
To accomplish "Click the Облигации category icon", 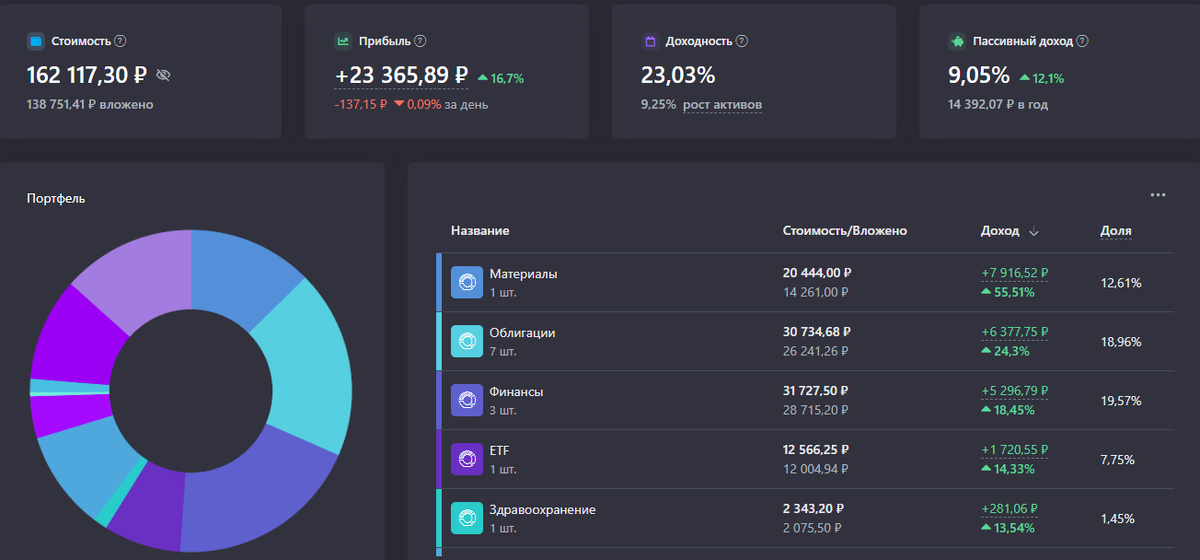I will click(467, 342).
